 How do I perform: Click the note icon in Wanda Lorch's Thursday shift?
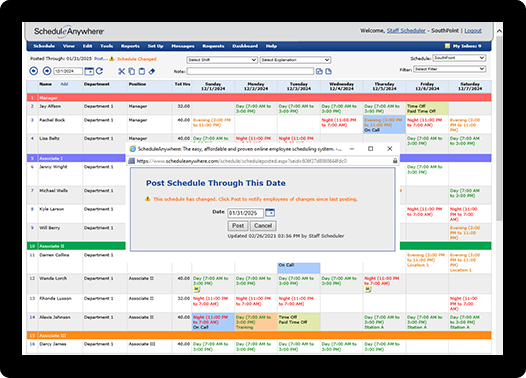tap(368, 289)
